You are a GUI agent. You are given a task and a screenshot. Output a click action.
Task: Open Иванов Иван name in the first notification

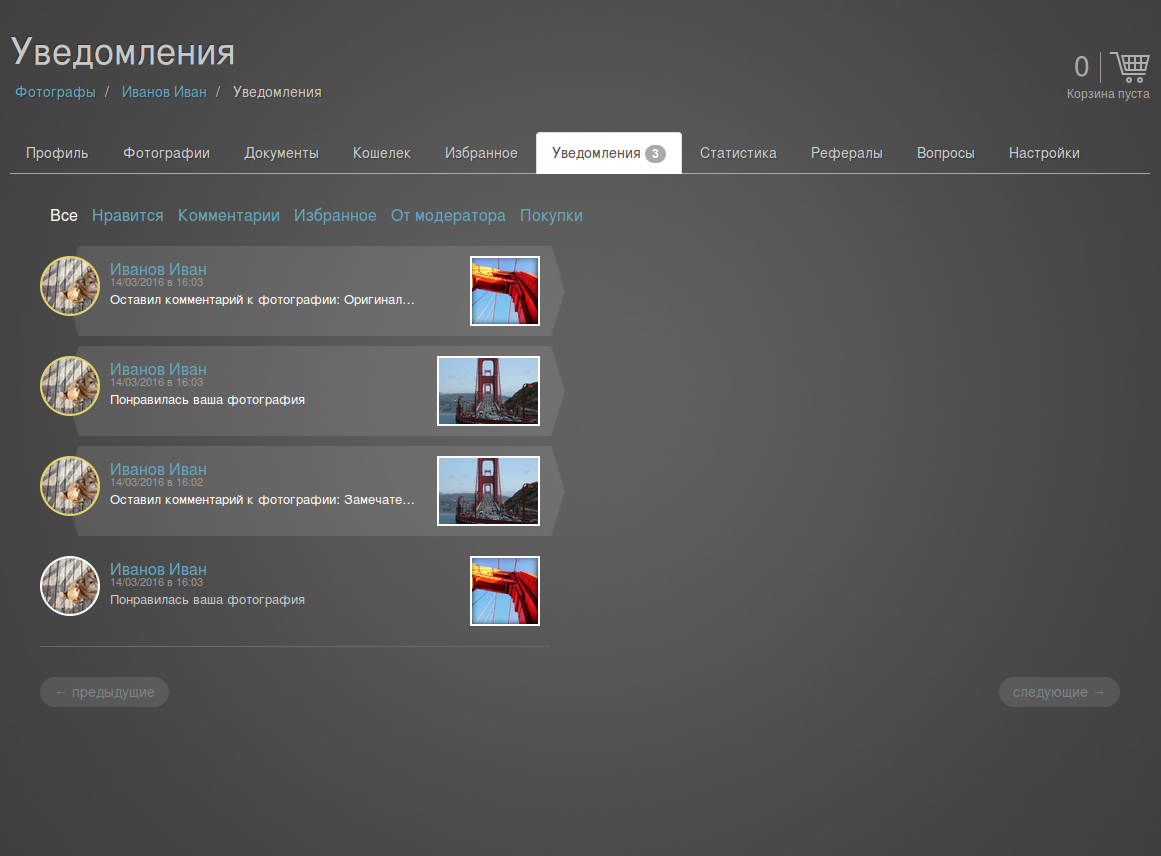[x=158, y=269]
